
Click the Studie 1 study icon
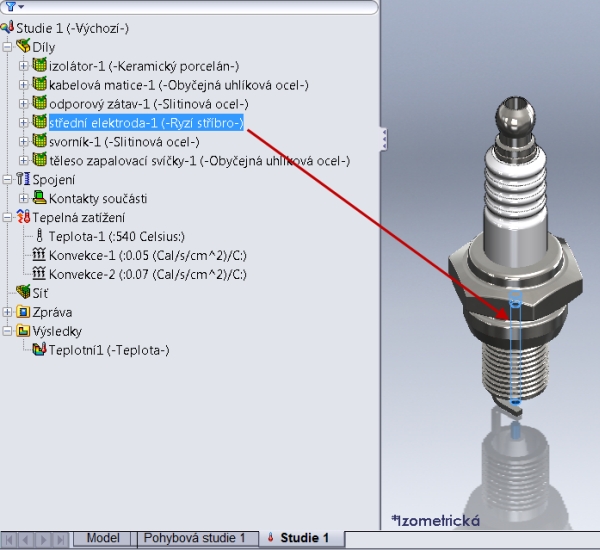(x=7, y=28)
